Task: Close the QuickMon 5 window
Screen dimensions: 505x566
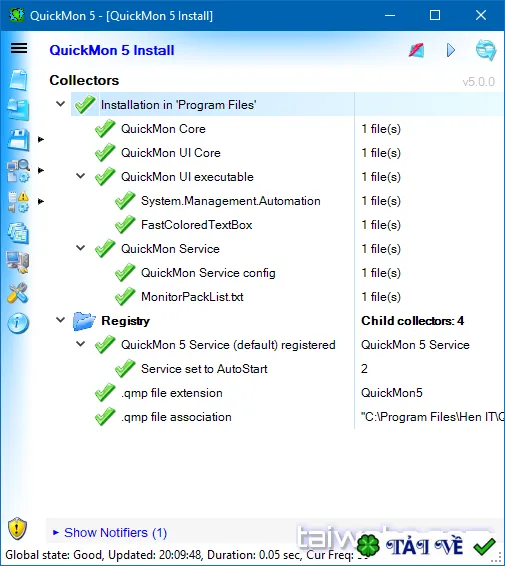Action: (481, 16)
